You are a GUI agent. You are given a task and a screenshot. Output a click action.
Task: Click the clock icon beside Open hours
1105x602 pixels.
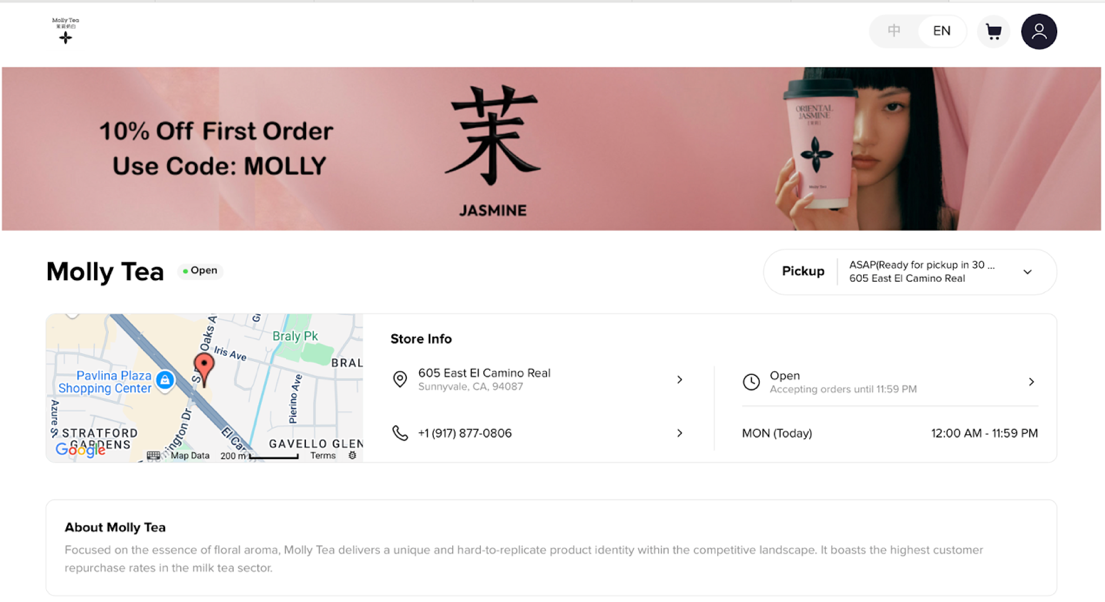point(751,382)
